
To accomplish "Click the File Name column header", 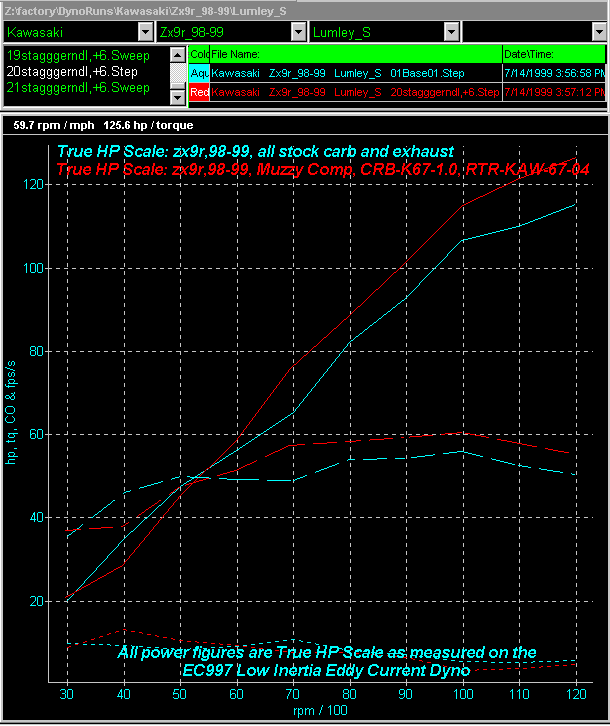I will click(x=356, y=54).
